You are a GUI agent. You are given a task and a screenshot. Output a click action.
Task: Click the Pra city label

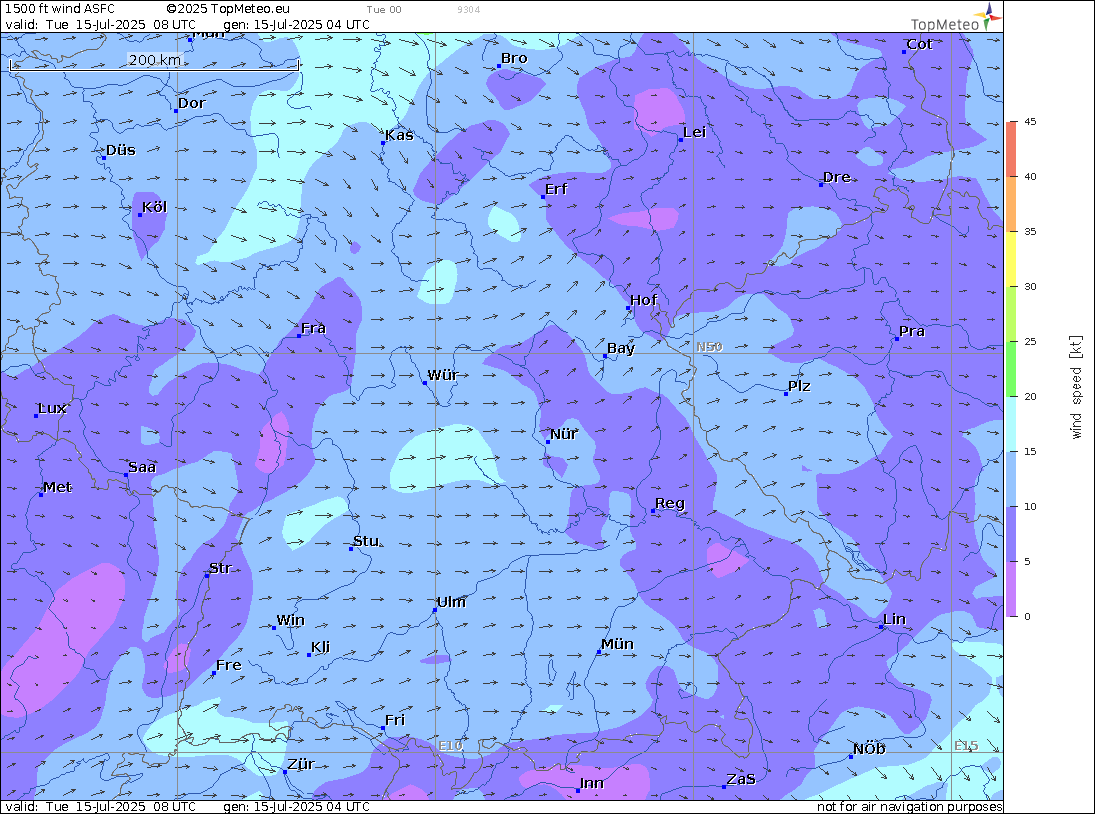911,331
